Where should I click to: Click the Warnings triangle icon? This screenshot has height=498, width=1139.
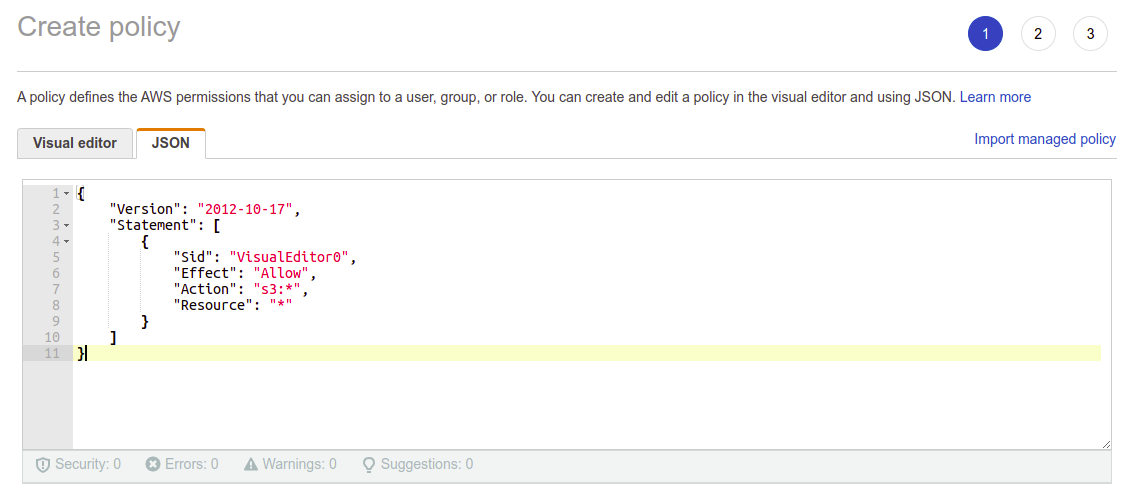251,465
